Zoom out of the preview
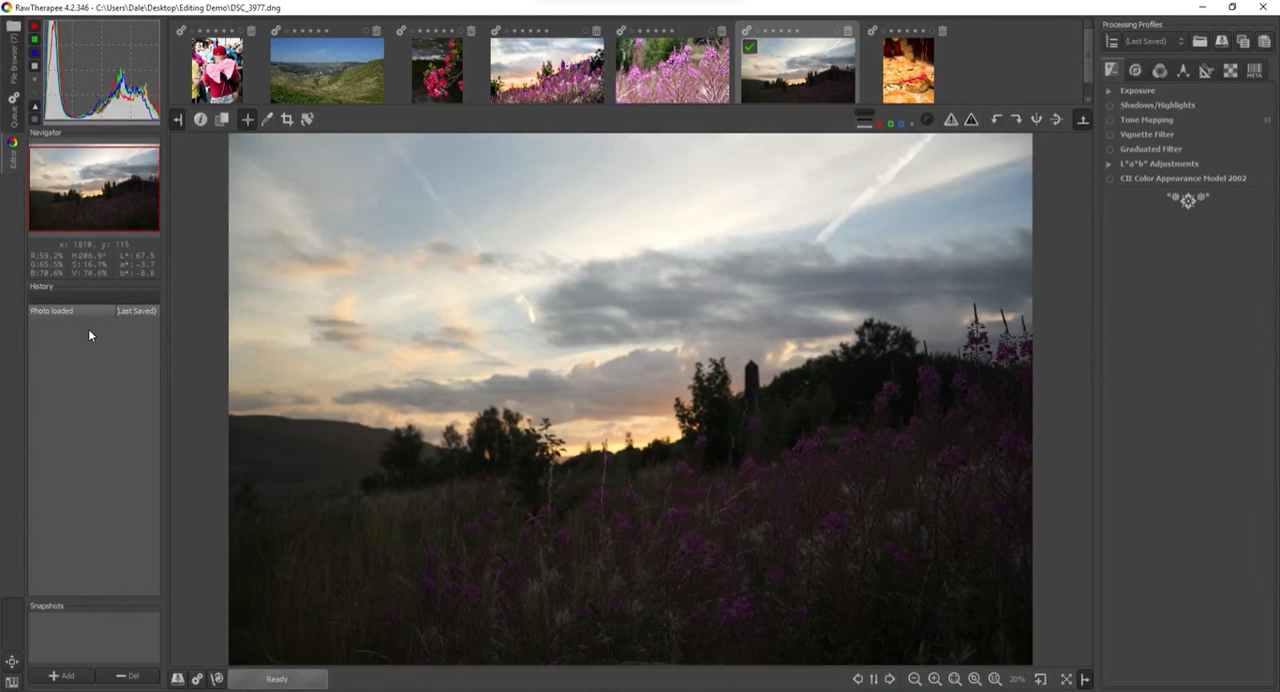This screenshot has height=692, width=1280. (x=914, y=679)
